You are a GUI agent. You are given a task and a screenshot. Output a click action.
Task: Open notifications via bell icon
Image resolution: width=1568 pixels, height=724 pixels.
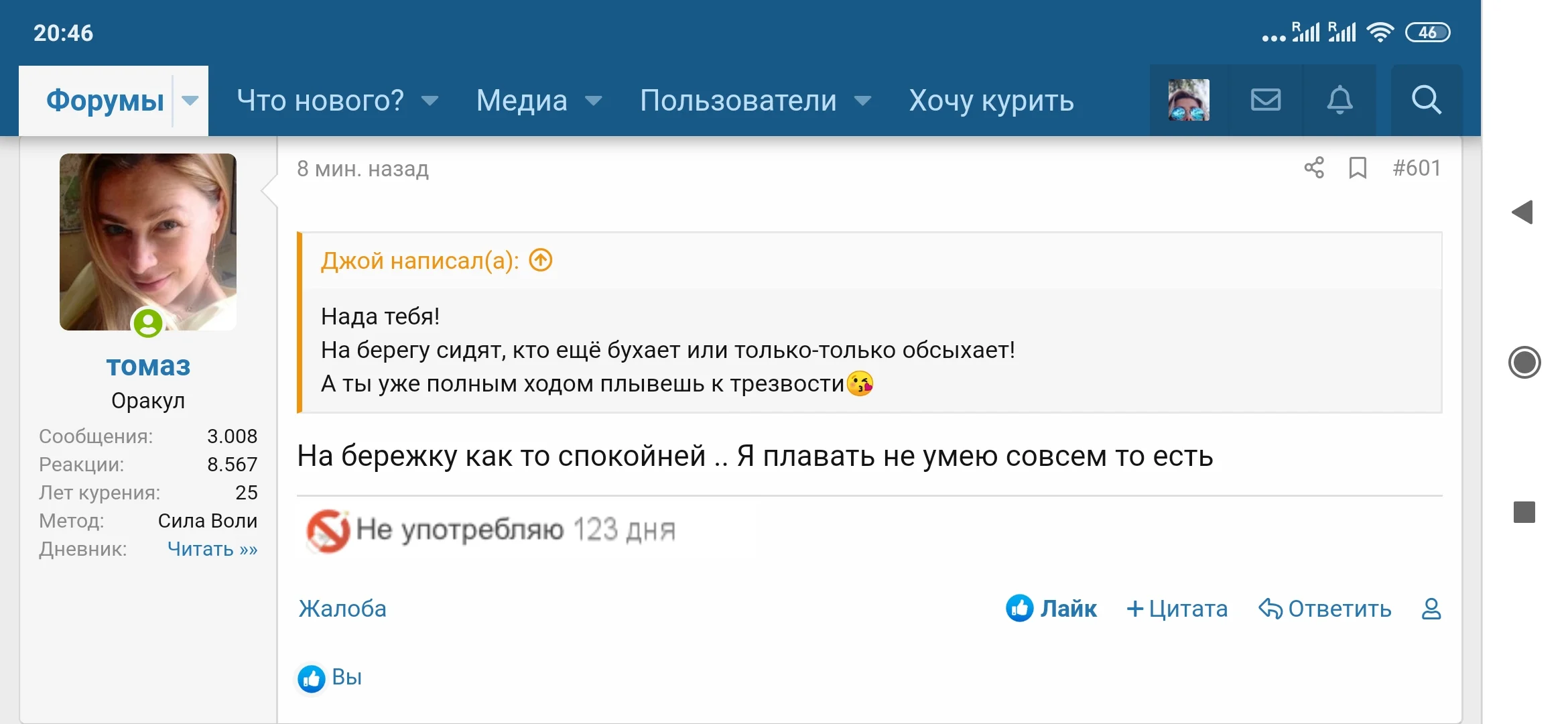(x=1339, y=101)
